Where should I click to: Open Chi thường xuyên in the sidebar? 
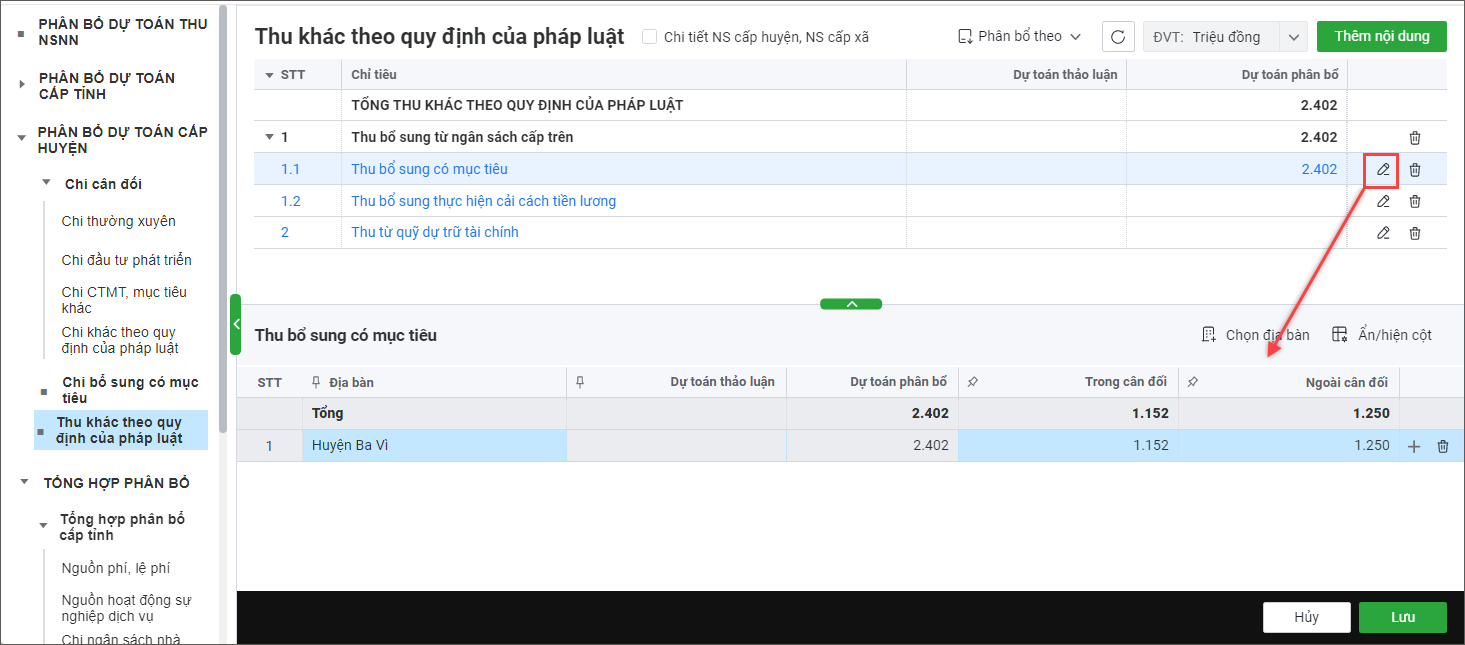tap(118, 221)
